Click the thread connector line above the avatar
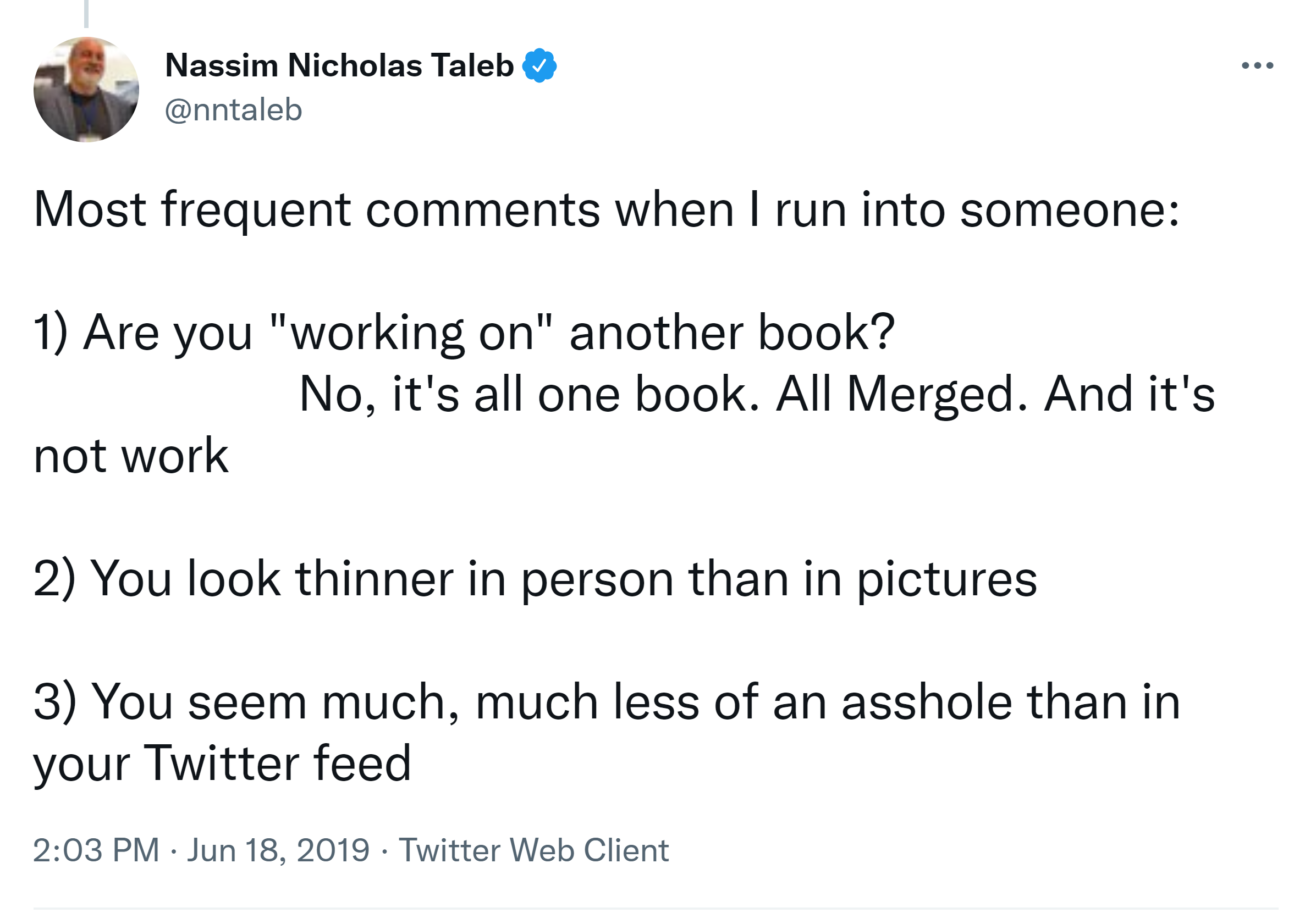 coord(86,14)
